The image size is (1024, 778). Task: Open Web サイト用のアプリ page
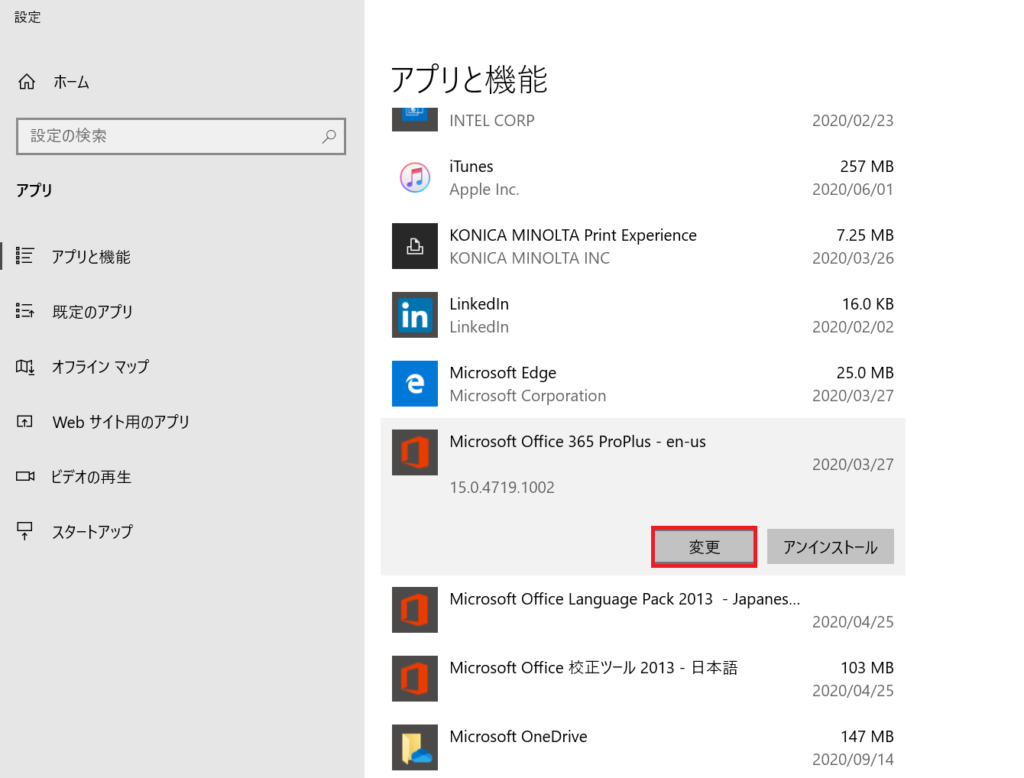tap(121, 422)
